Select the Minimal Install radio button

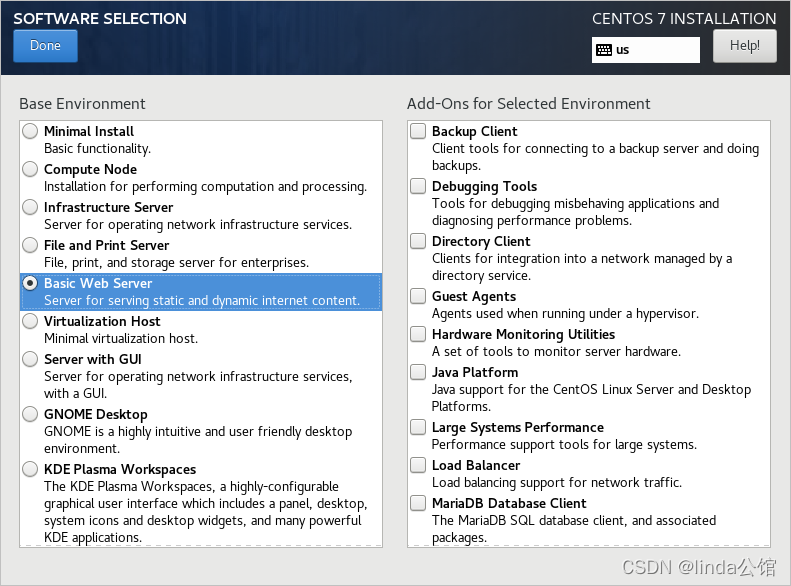pyautogui.click(x=30, y=131)
